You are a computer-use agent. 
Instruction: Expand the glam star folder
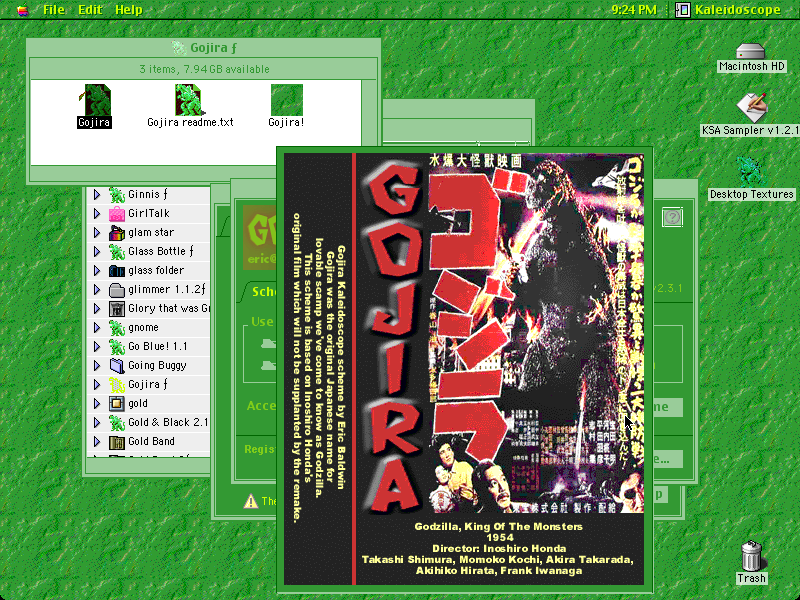click(96, 233)
